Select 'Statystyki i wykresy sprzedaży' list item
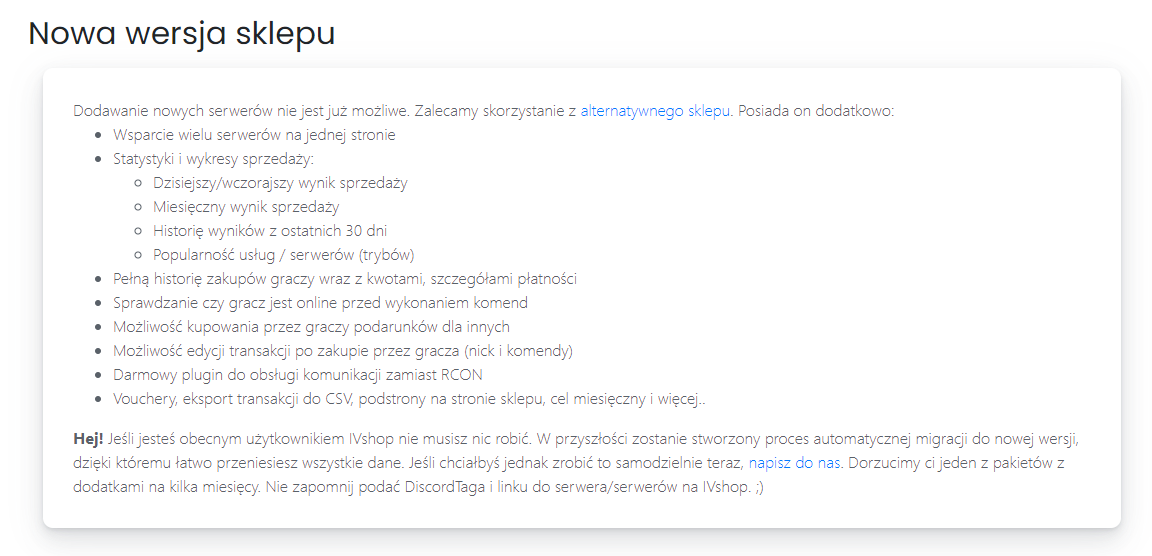Image resolution: width=1152 pixels, height=556 pixels. point(214,159)
